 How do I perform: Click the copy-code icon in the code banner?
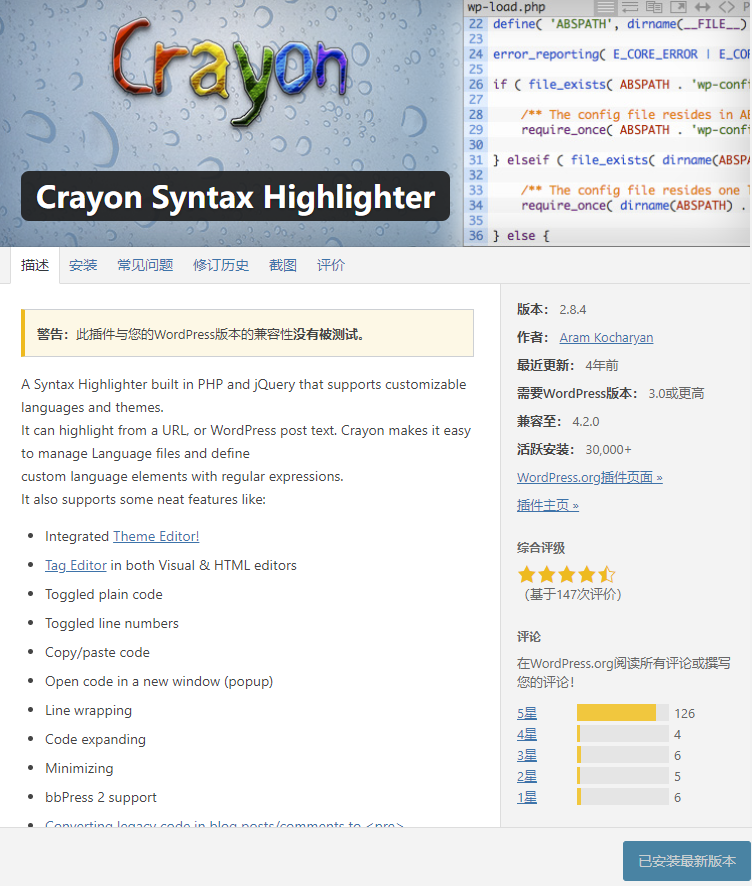coord(654,7)
